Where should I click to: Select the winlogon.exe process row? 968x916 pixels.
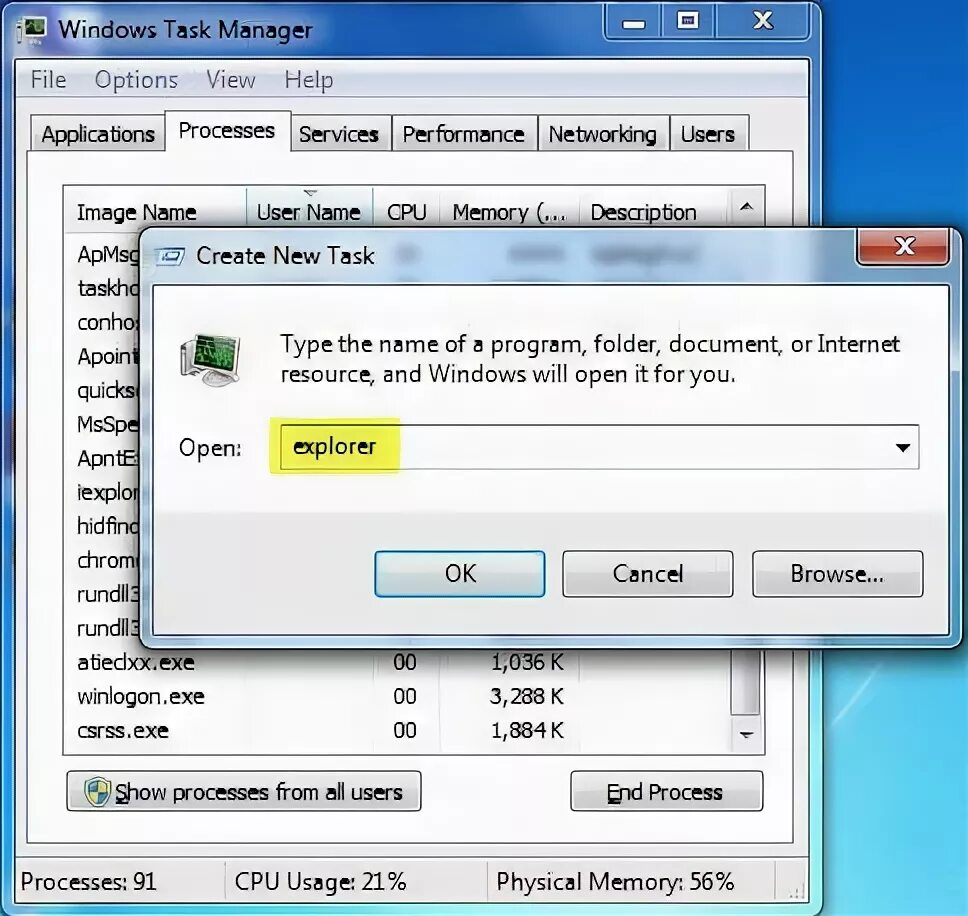pos(397,696)
